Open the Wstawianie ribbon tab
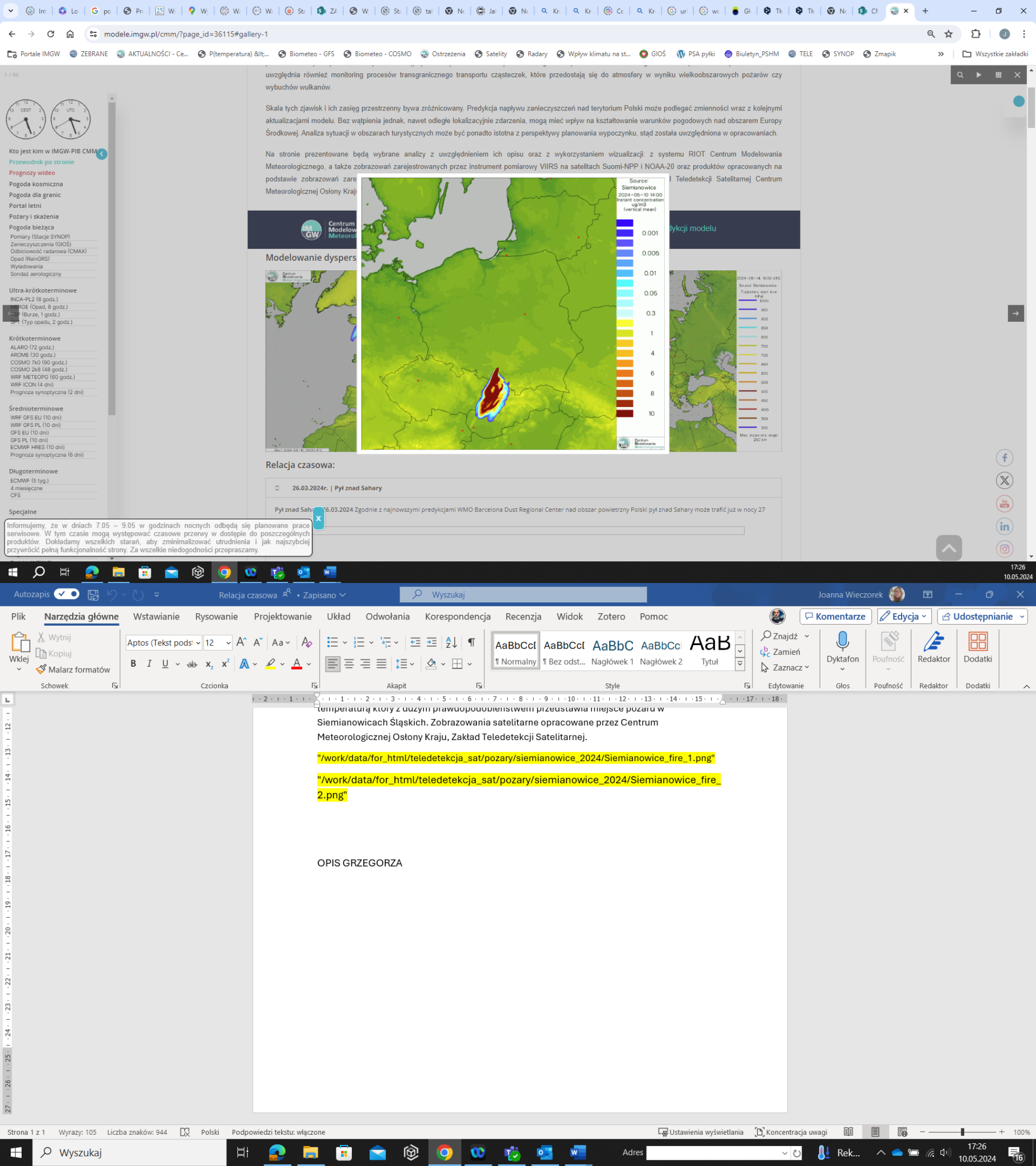Image resolution: width=1036 pixels, height=1166 pixels. point(157,616)
